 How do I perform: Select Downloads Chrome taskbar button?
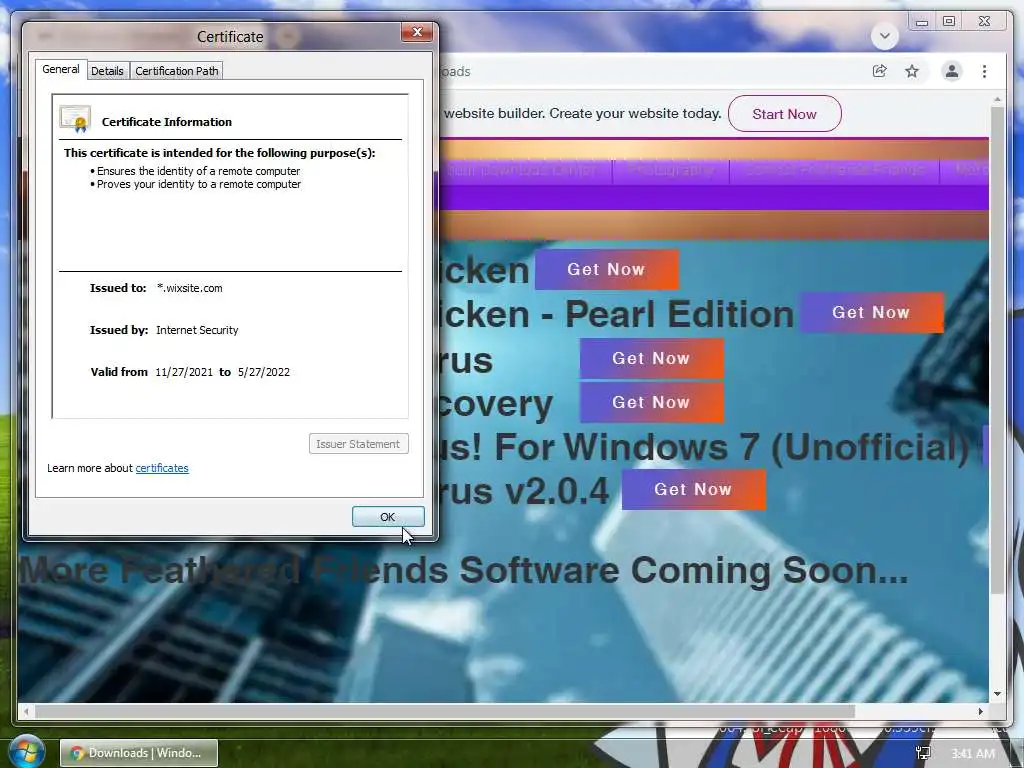139,753
